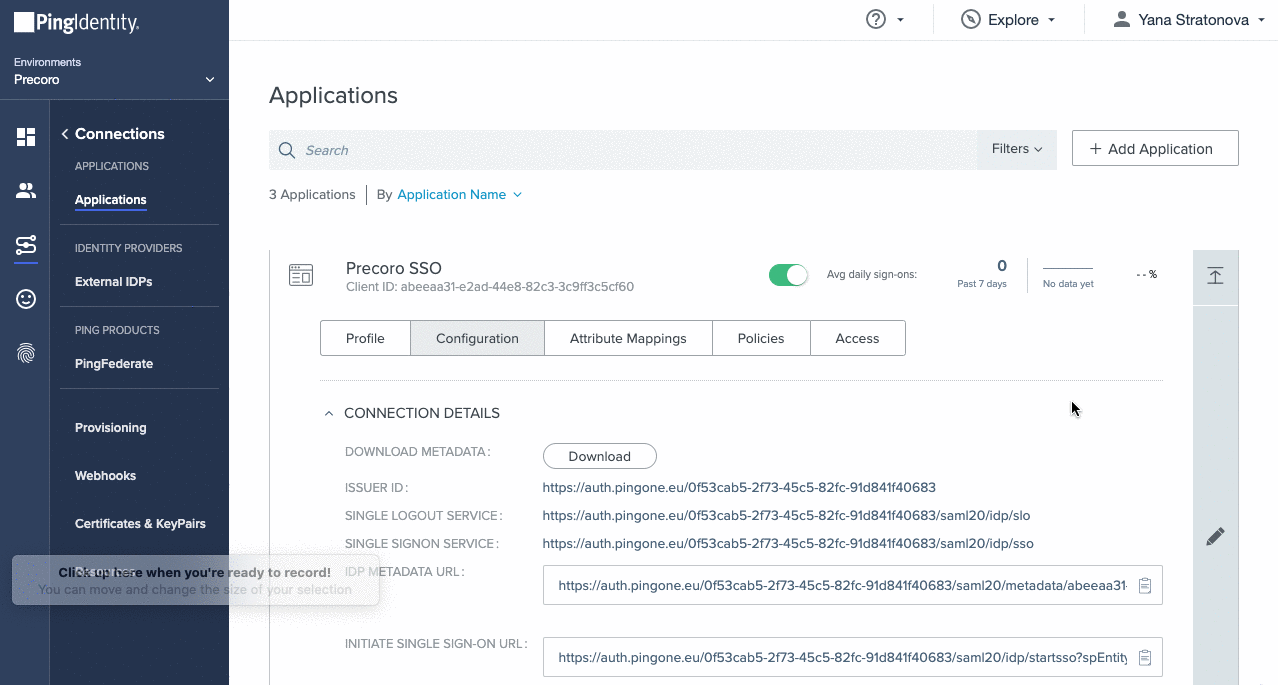Open the help menu dropdown arrow
1278x685 pixels.
pos(900,20)
